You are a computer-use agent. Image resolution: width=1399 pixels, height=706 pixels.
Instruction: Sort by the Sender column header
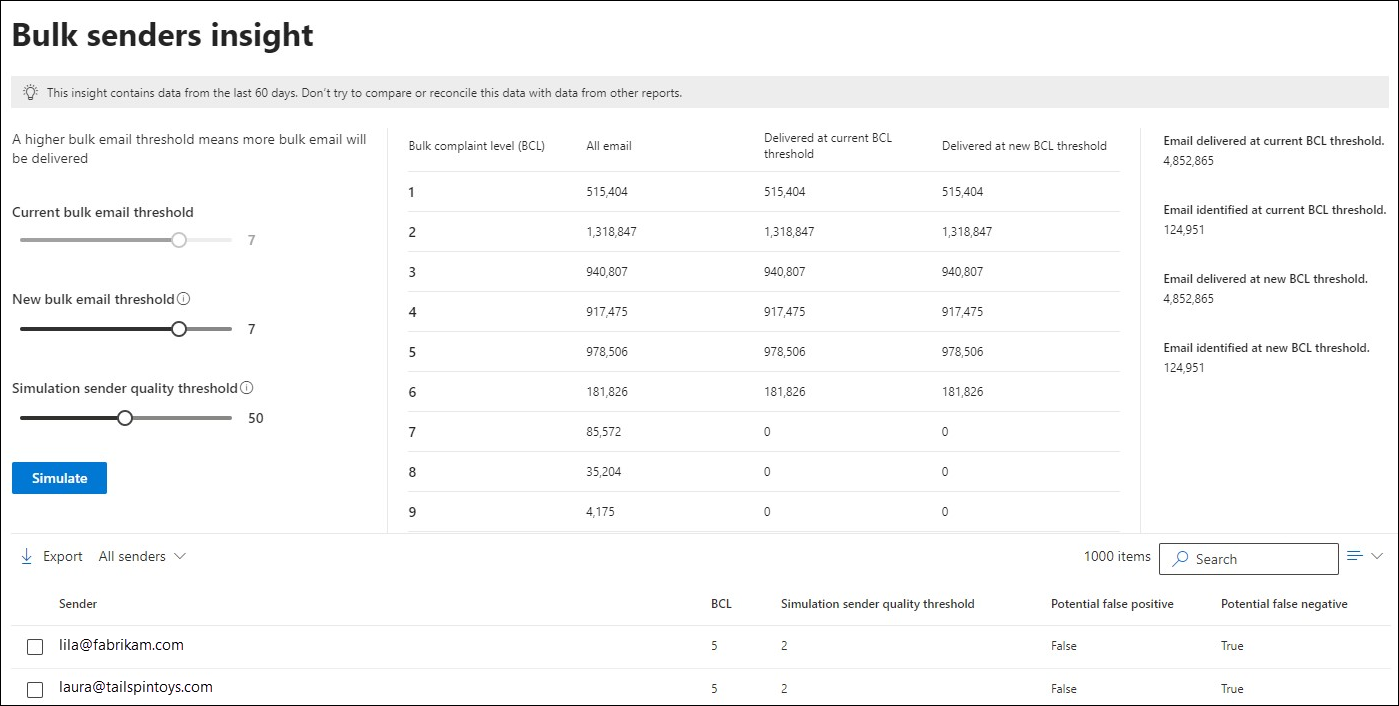[78, 604]
